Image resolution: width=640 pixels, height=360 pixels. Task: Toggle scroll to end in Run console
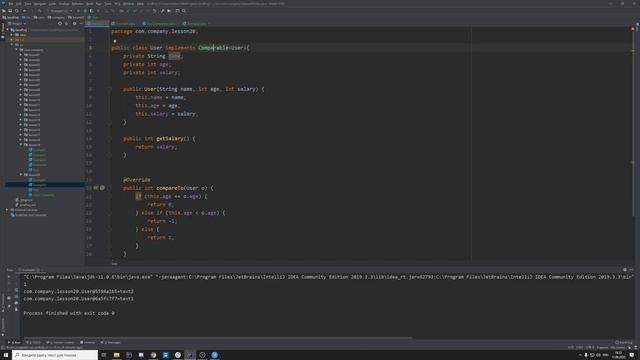pos(16,297)
